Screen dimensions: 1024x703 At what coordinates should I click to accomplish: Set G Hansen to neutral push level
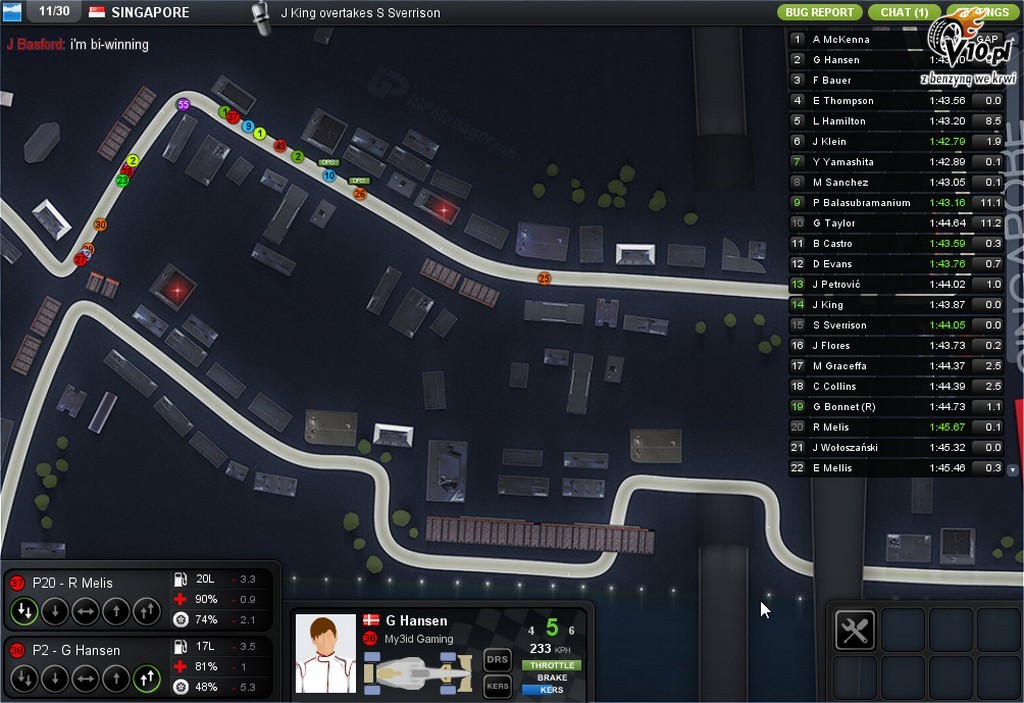86,678
